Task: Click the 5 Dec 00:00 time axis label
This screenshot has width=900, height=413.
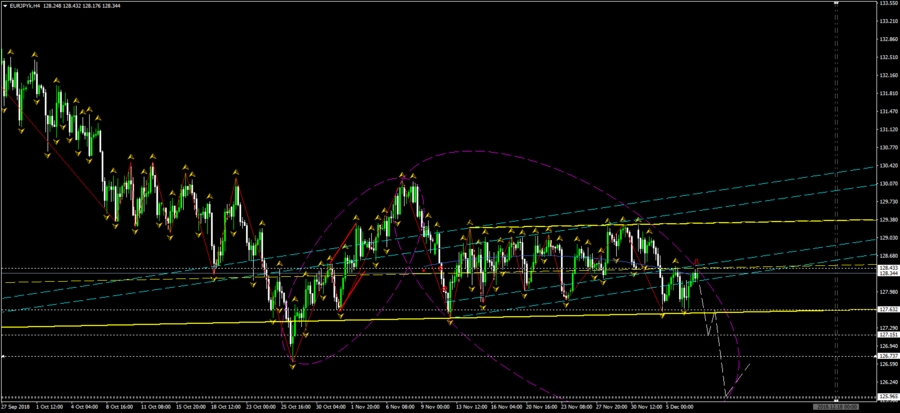Action: tap(679, 407)
